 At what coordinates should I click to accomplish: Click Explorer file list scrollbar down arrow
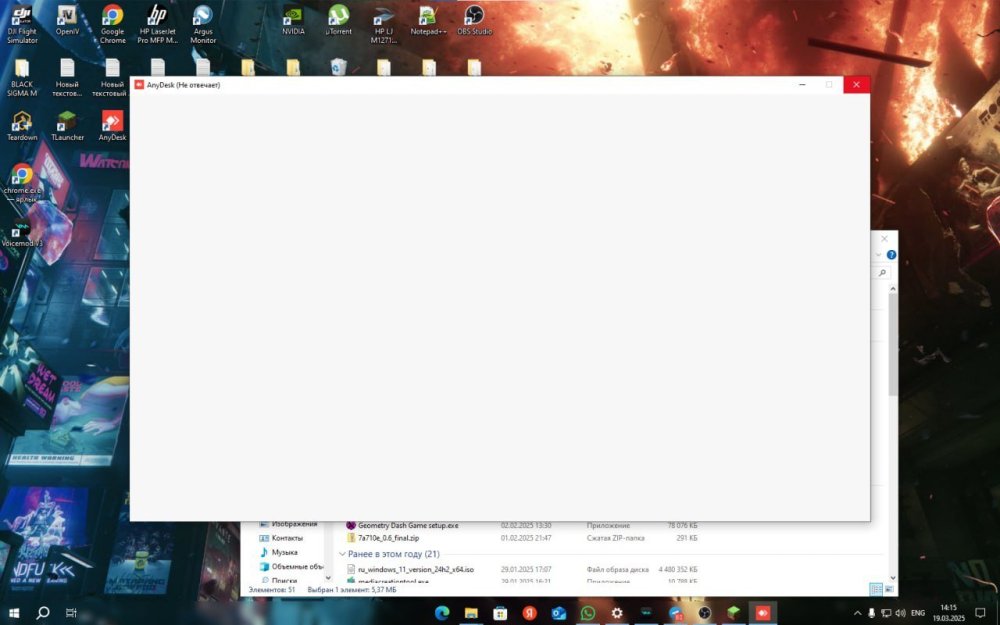coord(893,577)
